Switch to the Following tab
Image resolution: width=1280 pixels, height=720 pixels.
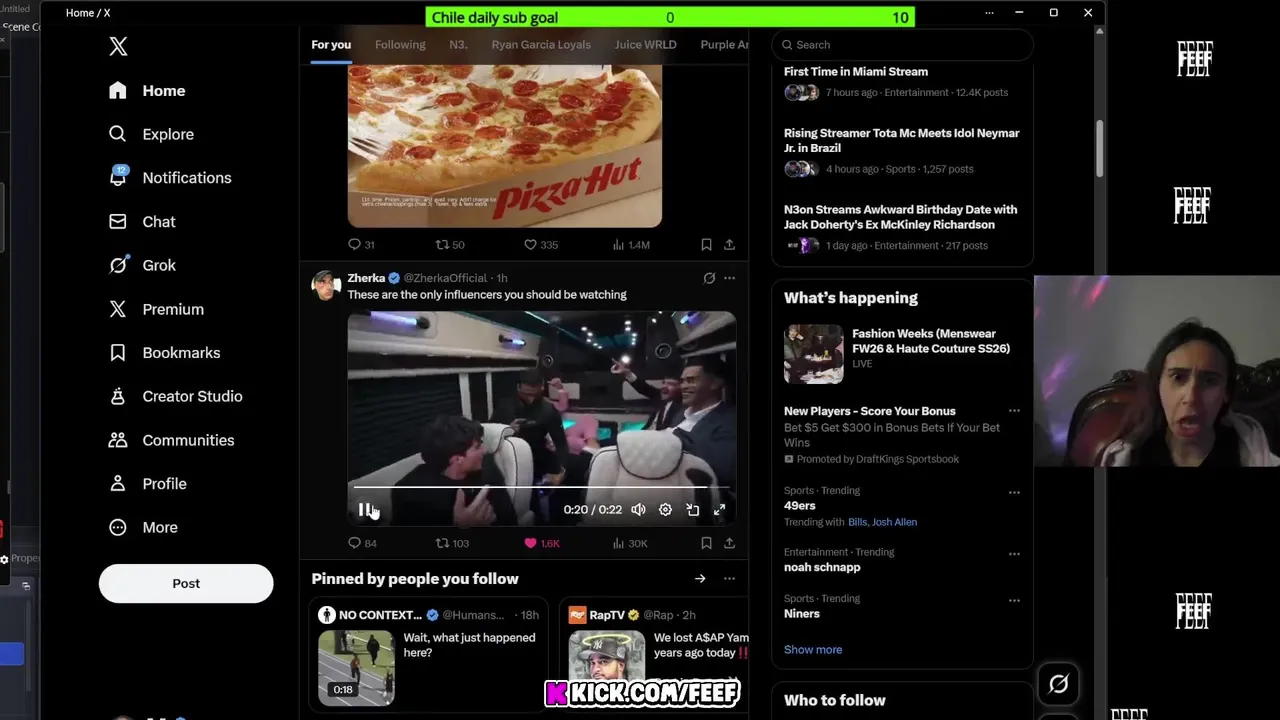click(400, 45)
